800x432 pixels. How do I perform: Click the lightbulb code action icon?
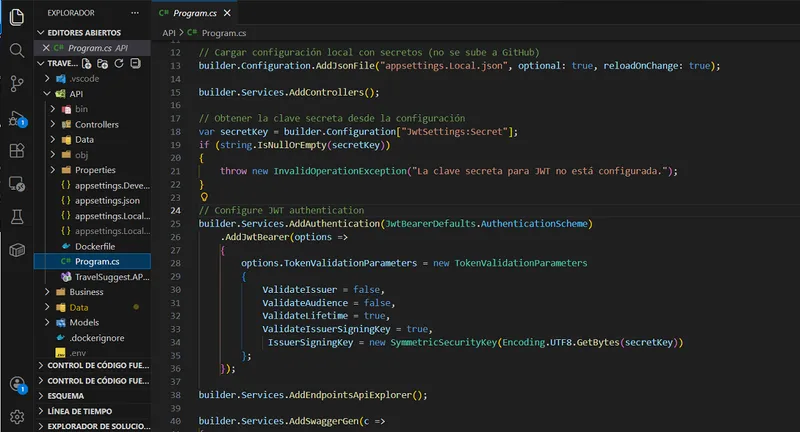coord(204,197)
